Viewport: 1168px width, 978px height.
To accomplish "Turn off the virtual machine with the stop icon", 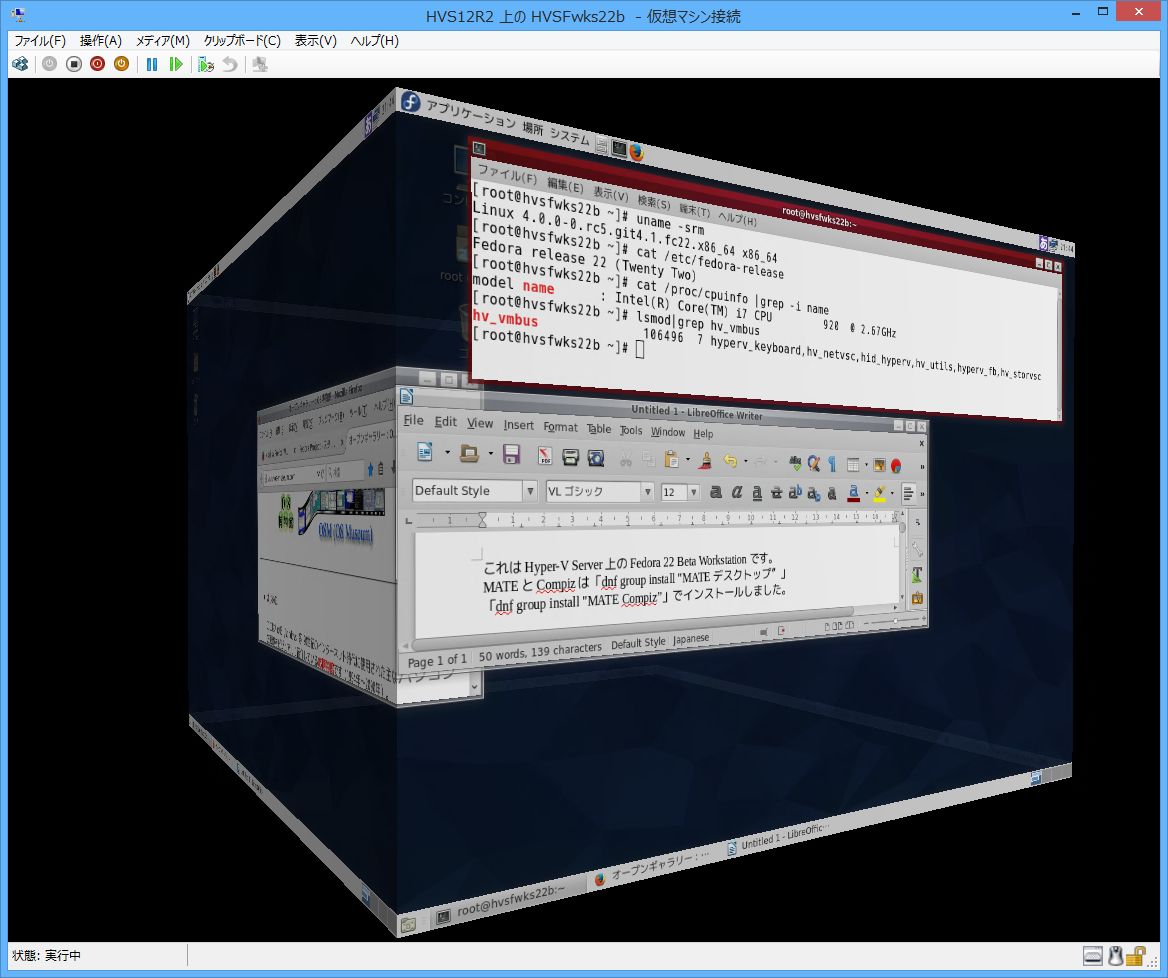I will (73, 64).
